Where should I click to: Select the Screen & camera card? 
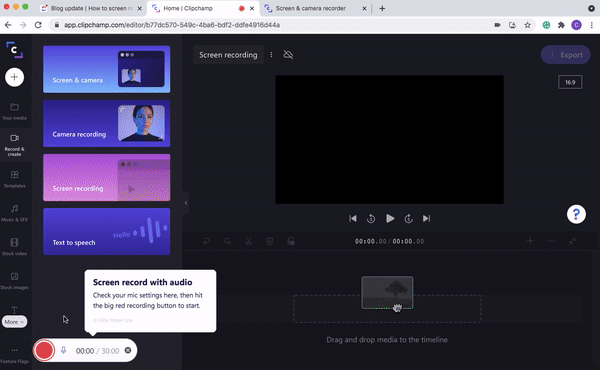107,69
